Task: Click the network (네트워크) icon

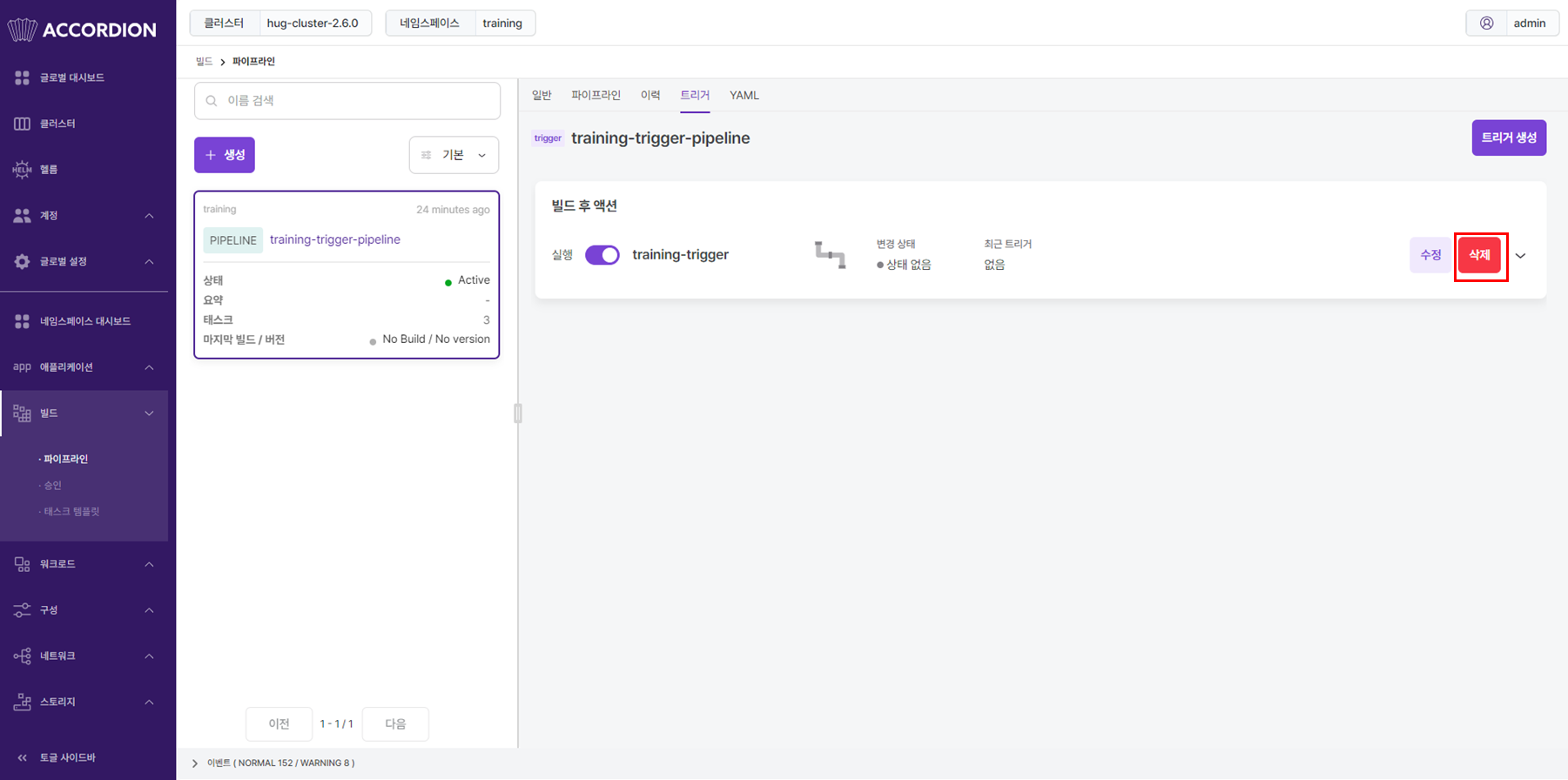Action: 22,656
